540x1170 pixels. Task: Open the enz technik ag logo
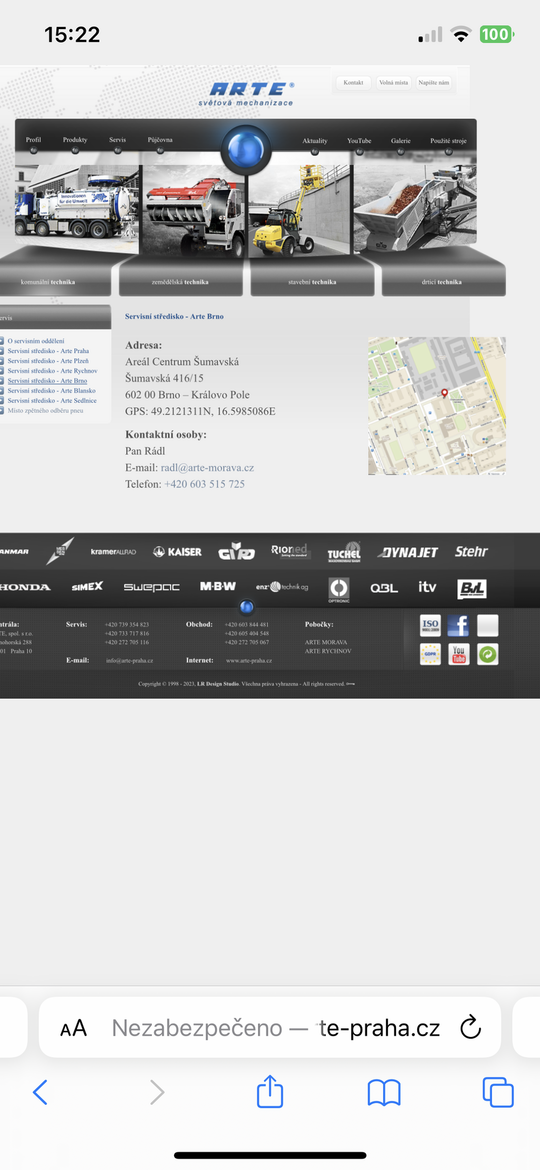click(282, 586)
